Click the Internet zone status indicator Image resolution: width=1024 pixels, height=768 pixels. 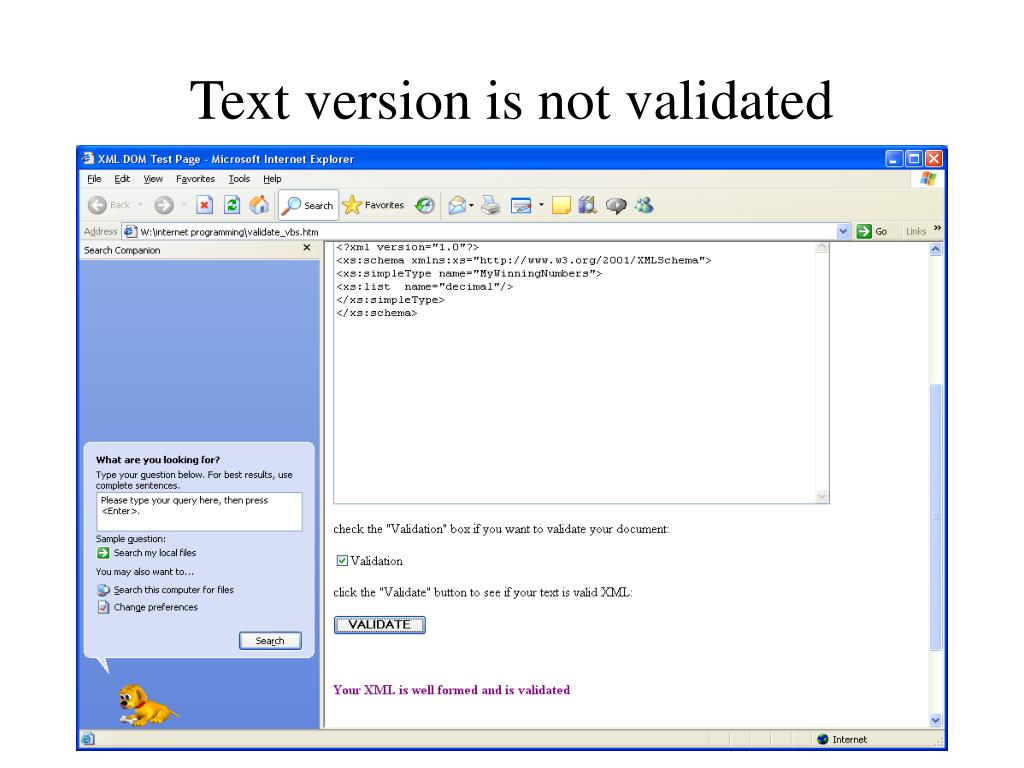(842, 739)
